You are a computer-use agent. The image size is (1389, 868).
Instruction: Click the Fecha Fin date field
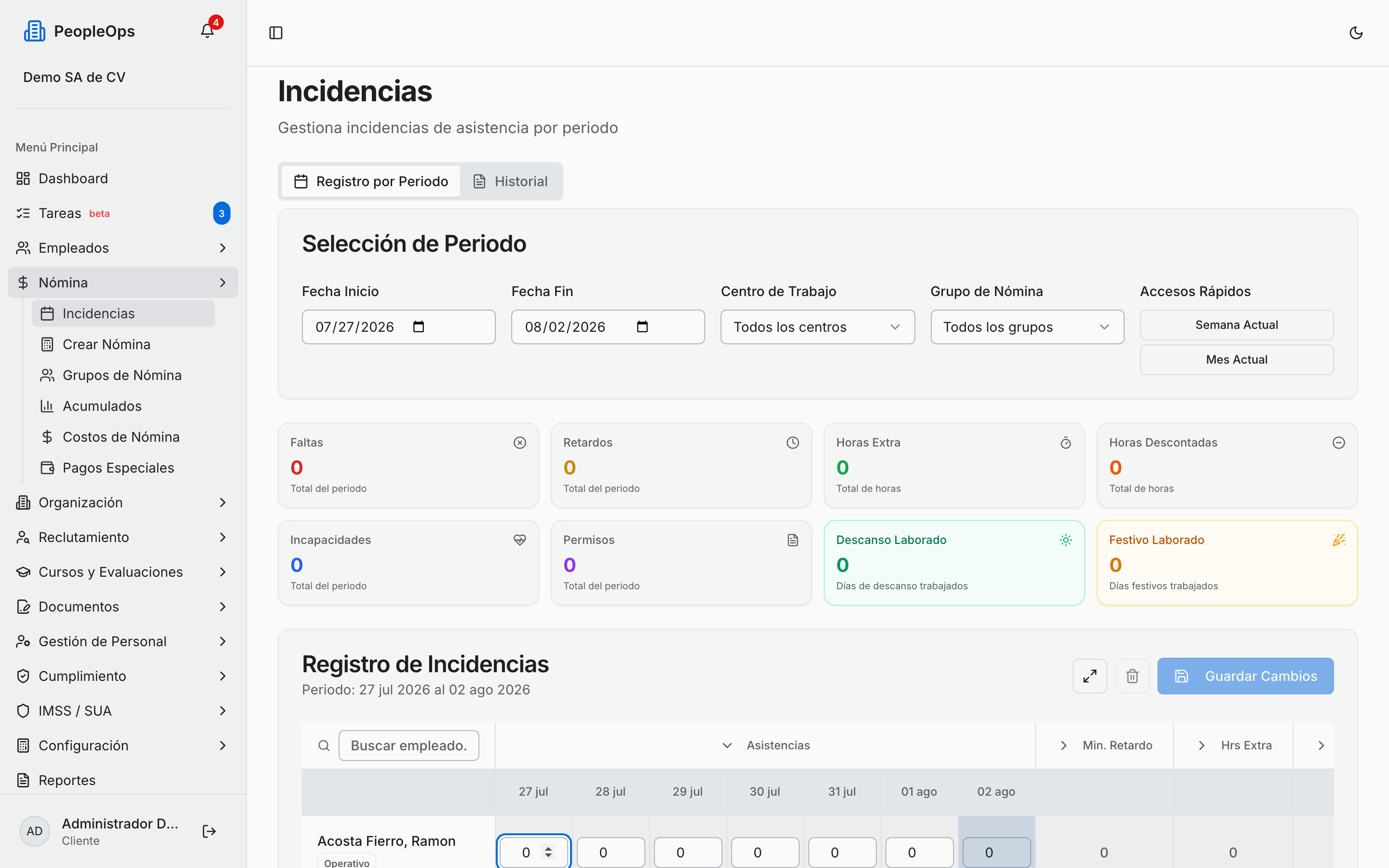point(608,326)
